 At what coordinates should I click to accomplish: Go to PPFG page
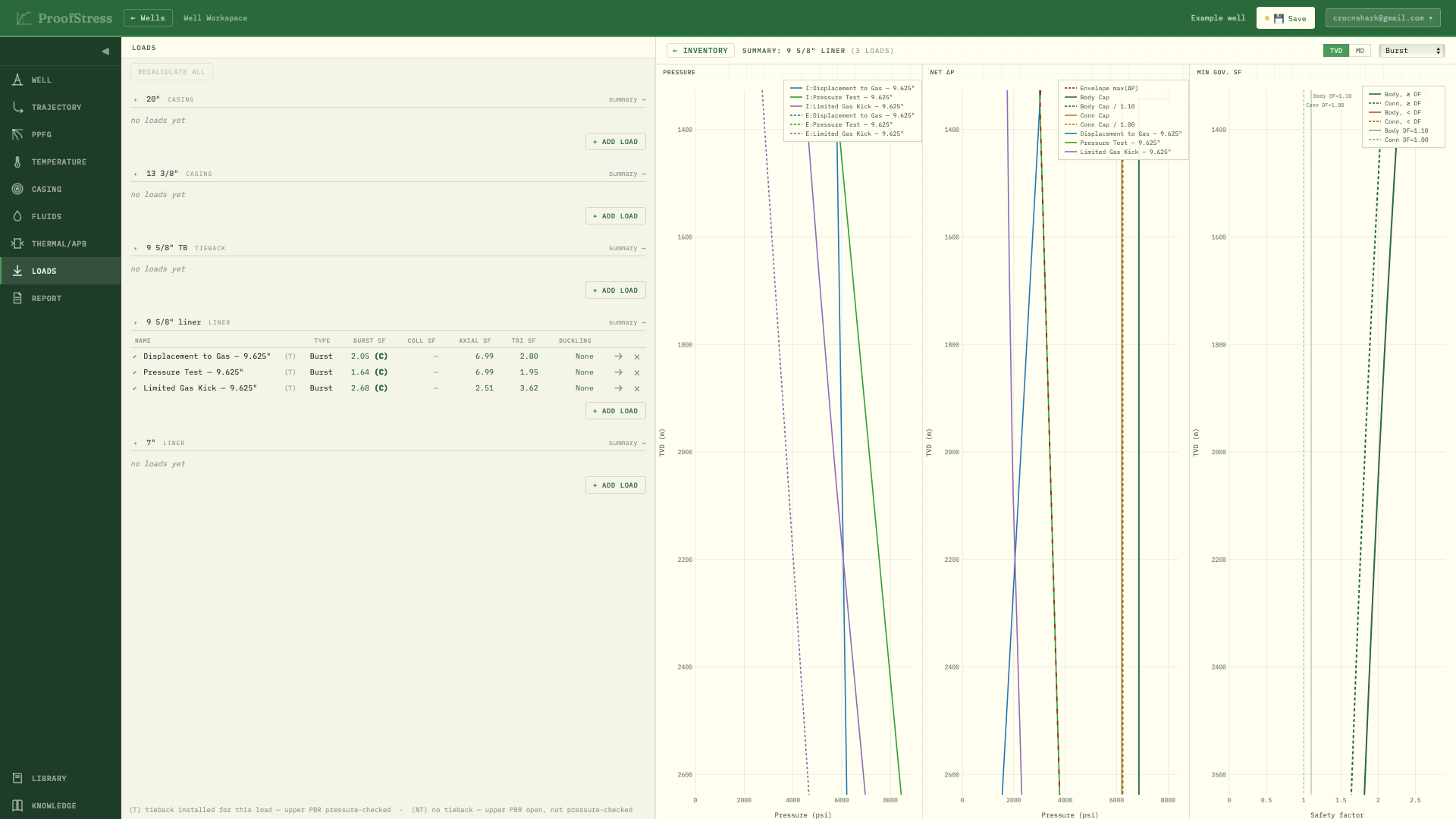coord(61,134)
